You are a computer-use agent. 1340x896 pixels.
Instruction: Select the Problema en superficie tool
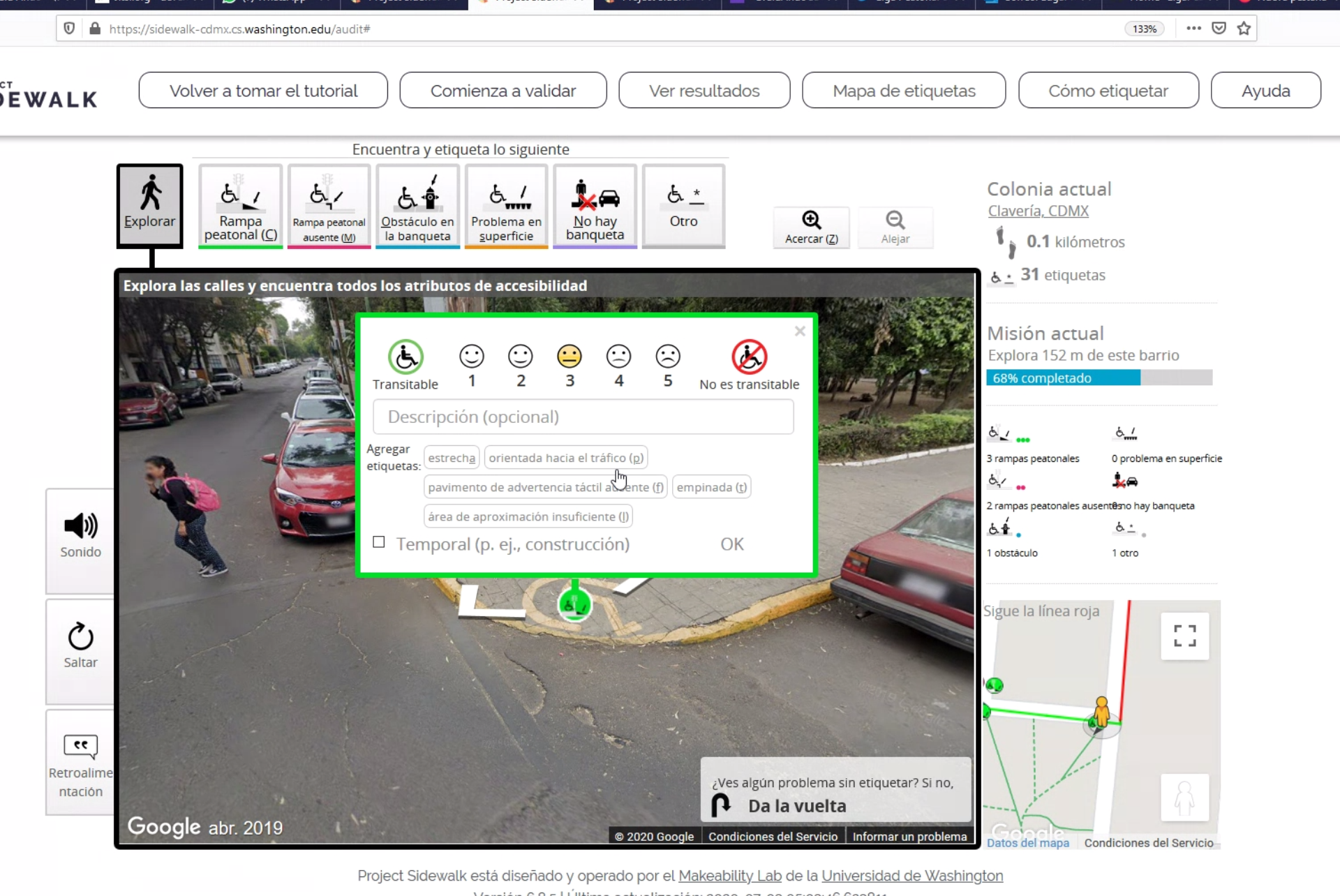506,205
